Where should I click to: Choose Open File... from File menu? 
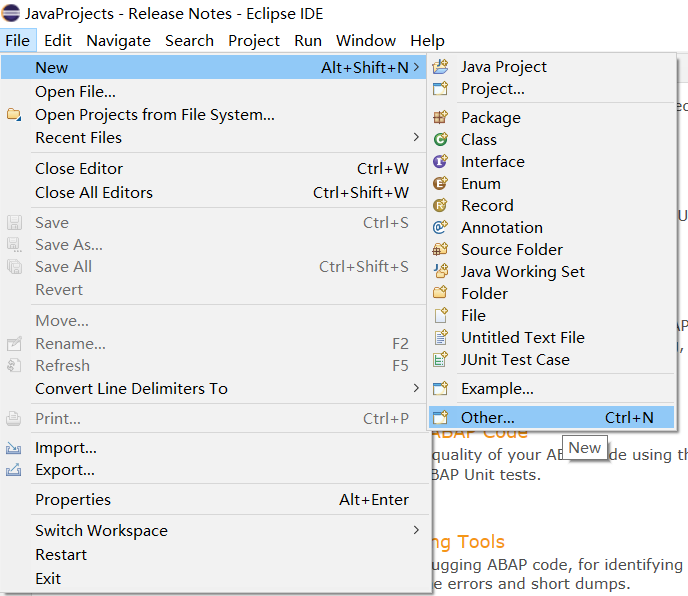pos(214,92)
